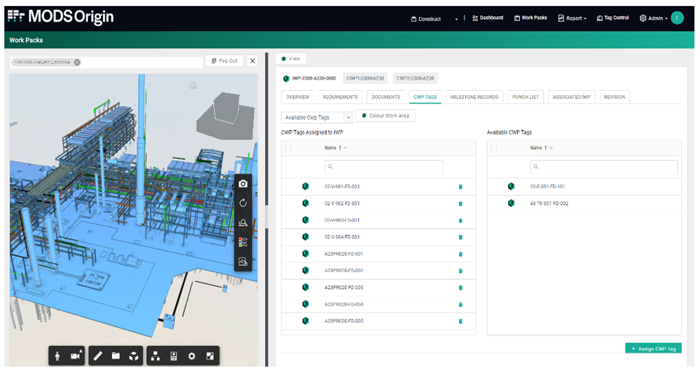Toggle viewer fullscreen icon
Viewport: 700px width, 373px height.
[x=210, y=356]
